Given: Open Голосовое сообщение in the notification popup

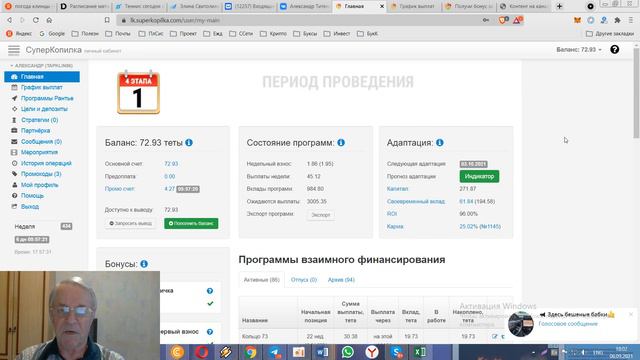Looking at the screenshot, I should click(x=568, y=324).
